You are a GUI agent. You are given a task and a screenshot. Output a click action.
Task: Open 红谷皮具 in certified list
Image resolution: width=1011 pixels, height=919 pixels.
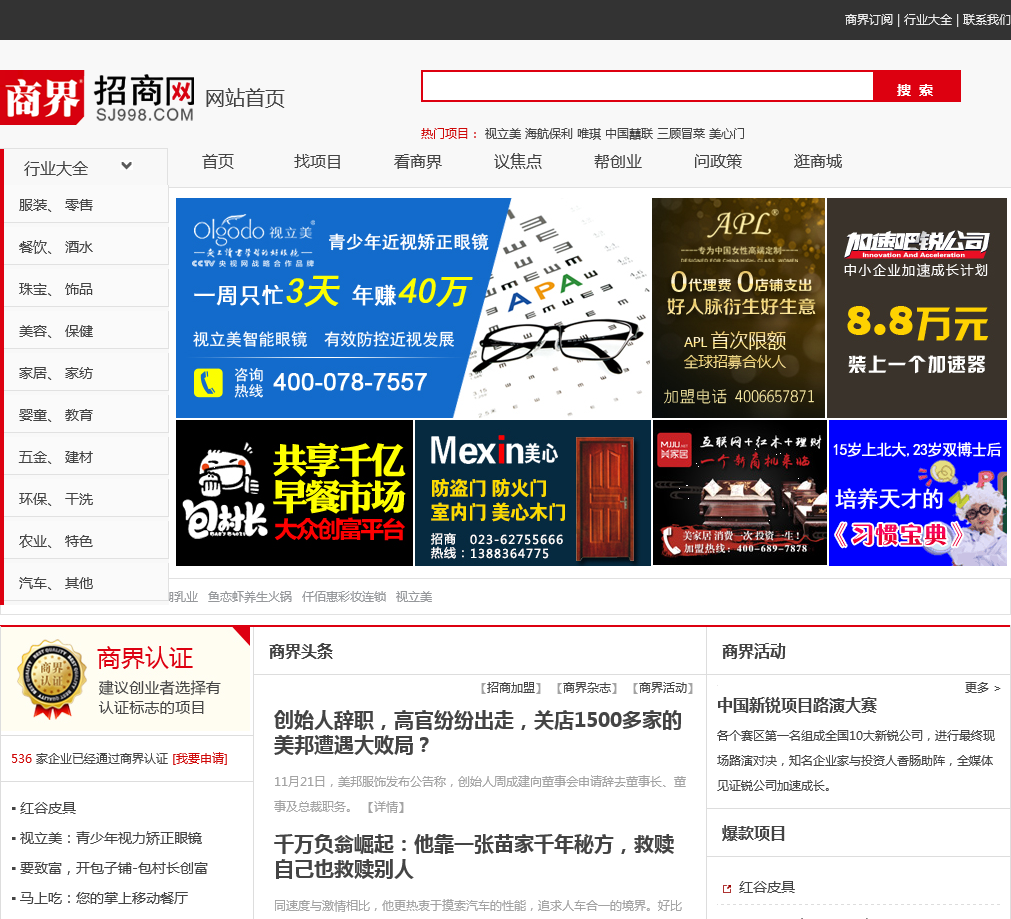(x=48, y=808)
